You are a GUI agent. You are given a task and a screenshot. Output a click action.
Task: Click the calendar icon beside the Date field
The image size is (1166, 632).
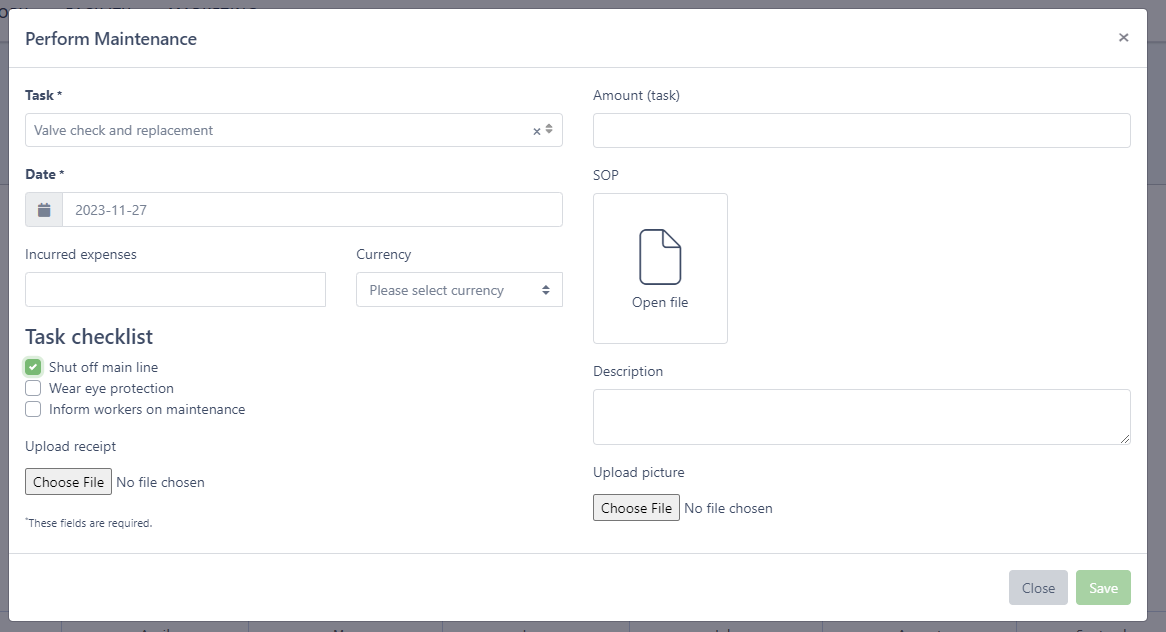44,210
